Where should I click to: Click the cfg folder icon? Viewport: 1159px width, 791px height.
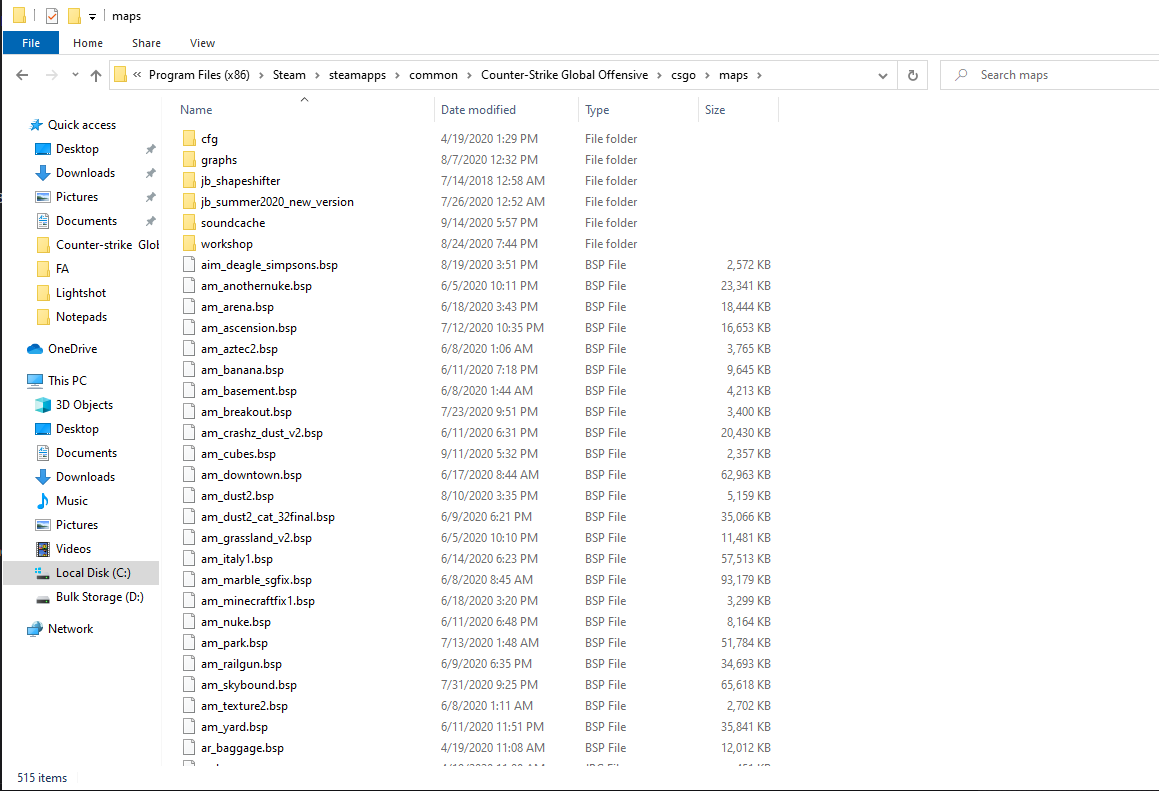188,138
